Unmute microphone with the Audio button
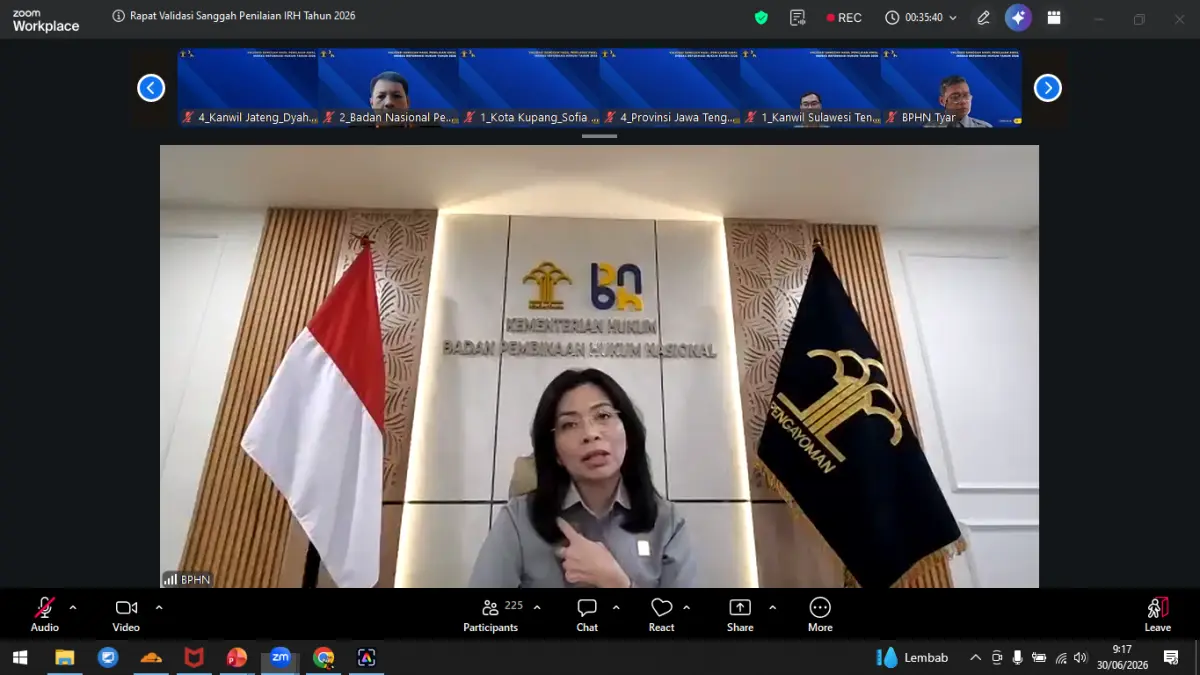1200x675 pixels. (44, 614)
